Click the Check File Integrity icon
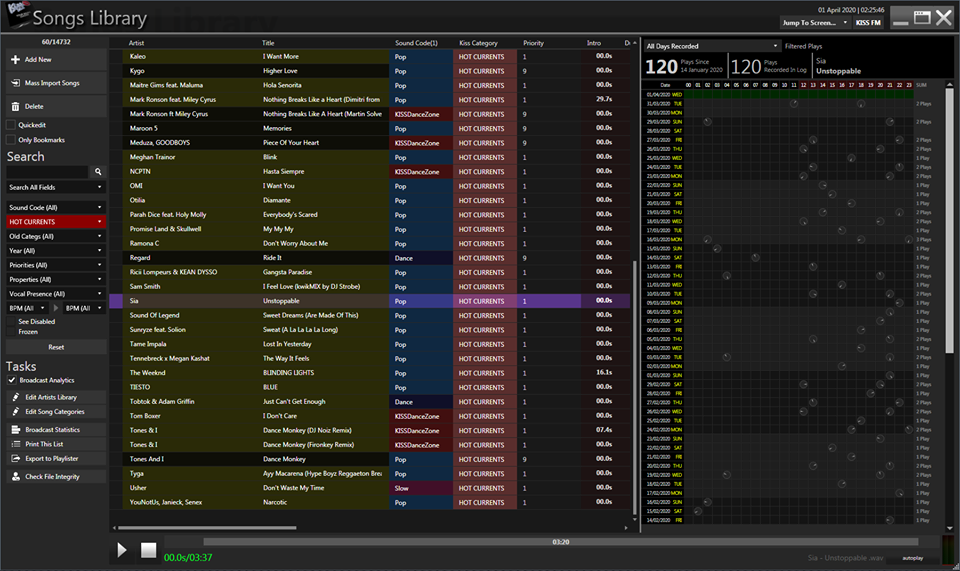 pyautogui.click(x=16, y=477)
